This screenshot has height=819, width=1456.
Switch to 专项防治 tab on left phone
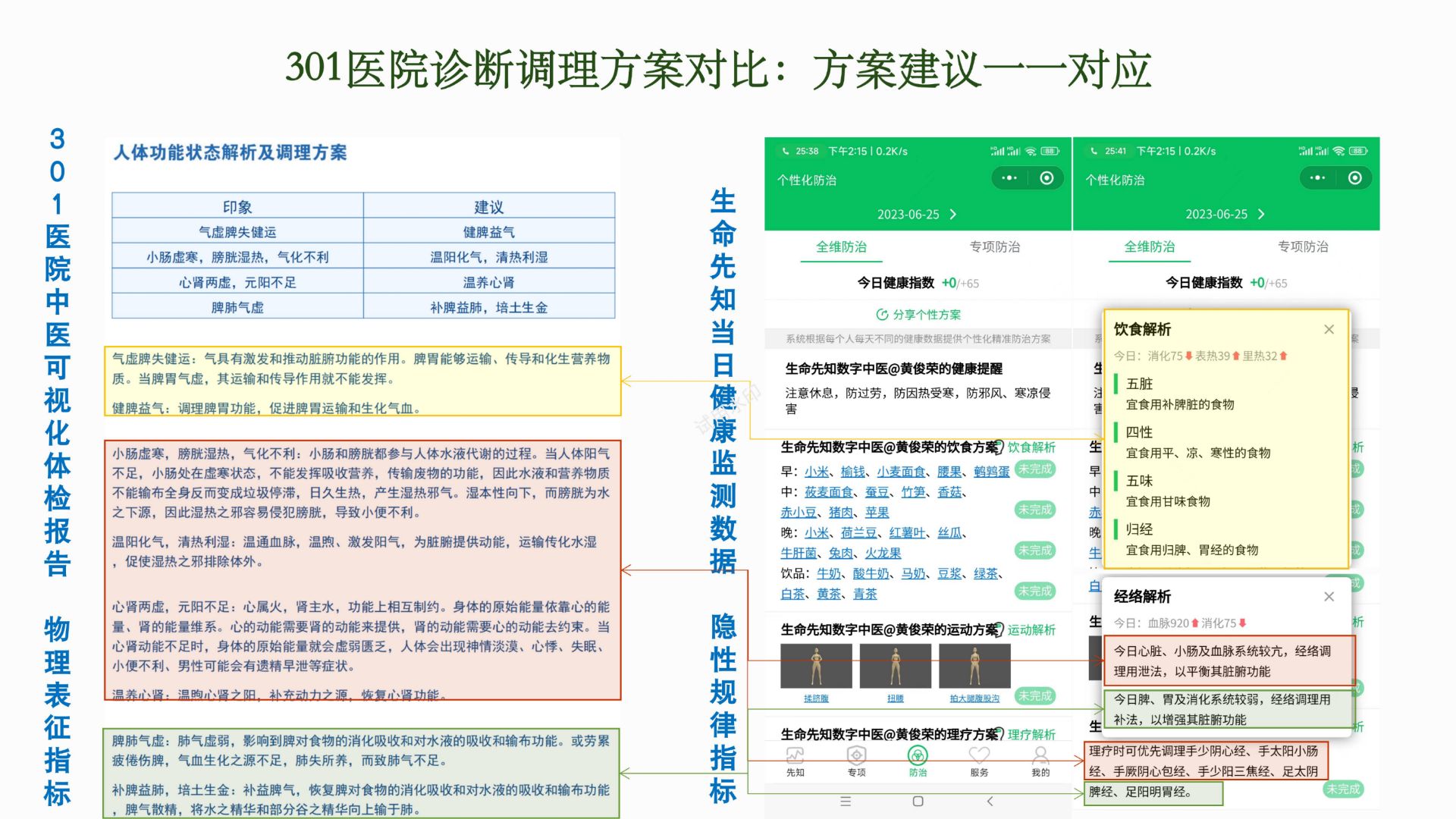pos(994,247)
